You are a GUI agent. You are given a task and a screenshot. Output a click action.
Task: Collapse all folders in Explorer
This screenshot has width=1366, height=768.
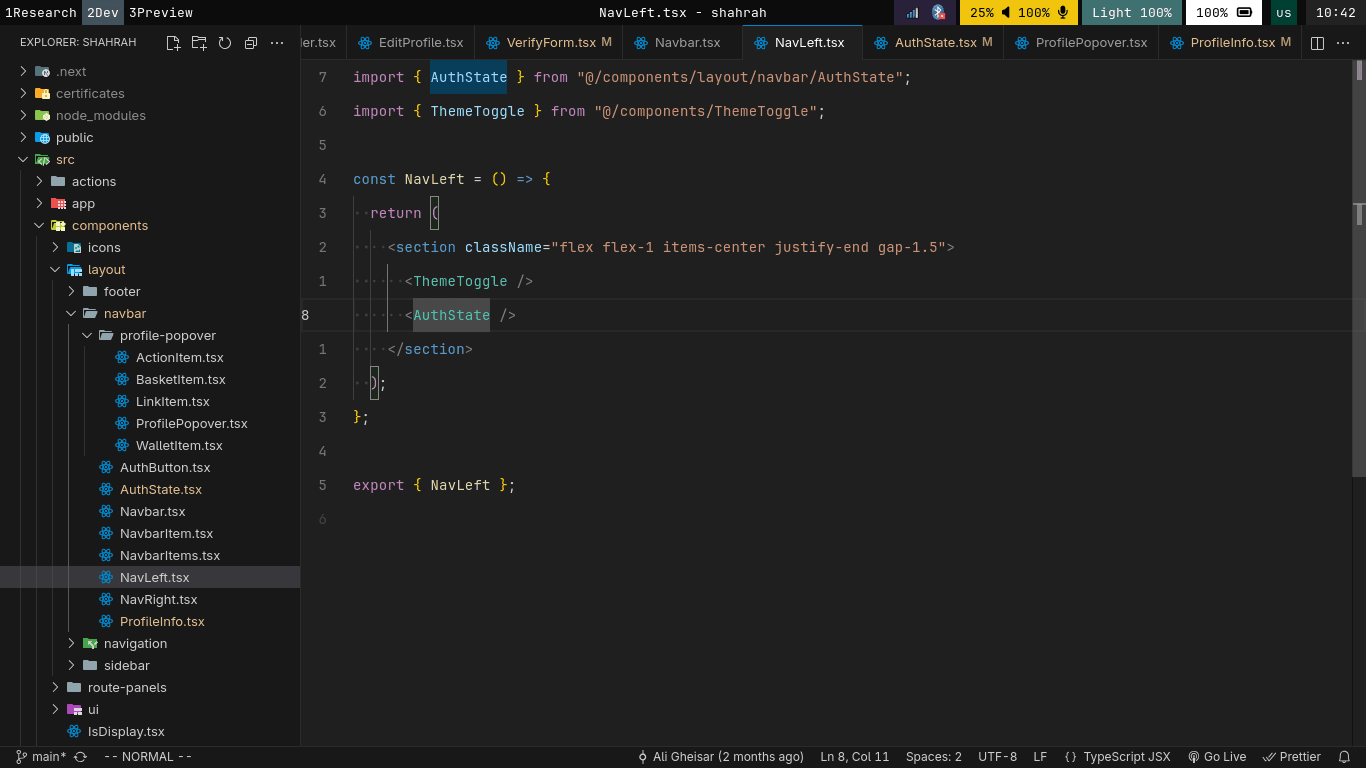point(251,43)
